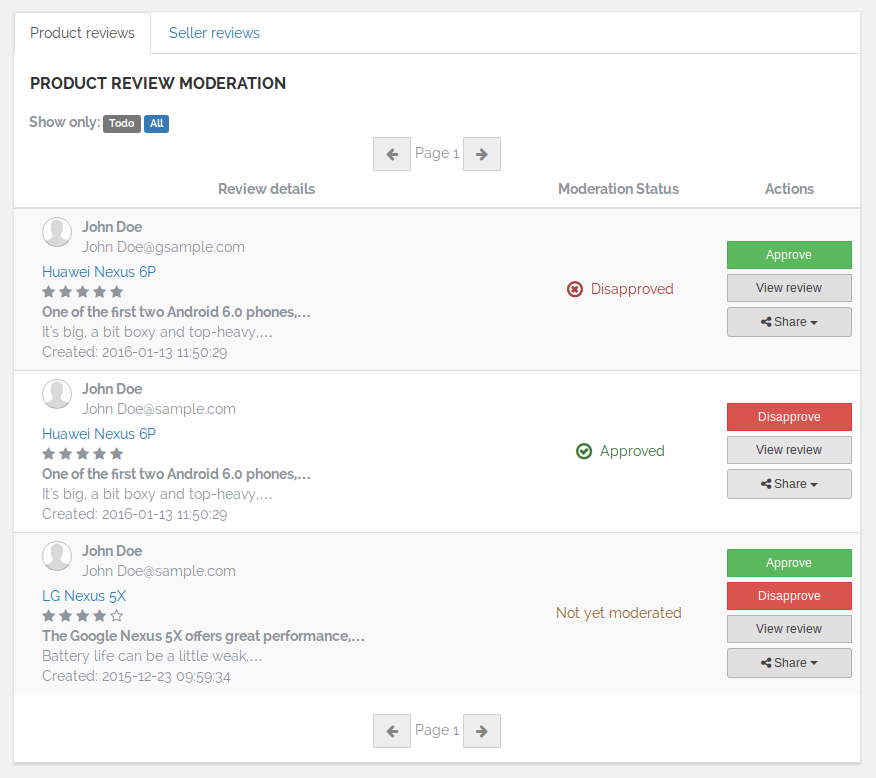Switch to the Seller reviews tab

(214, 33)
